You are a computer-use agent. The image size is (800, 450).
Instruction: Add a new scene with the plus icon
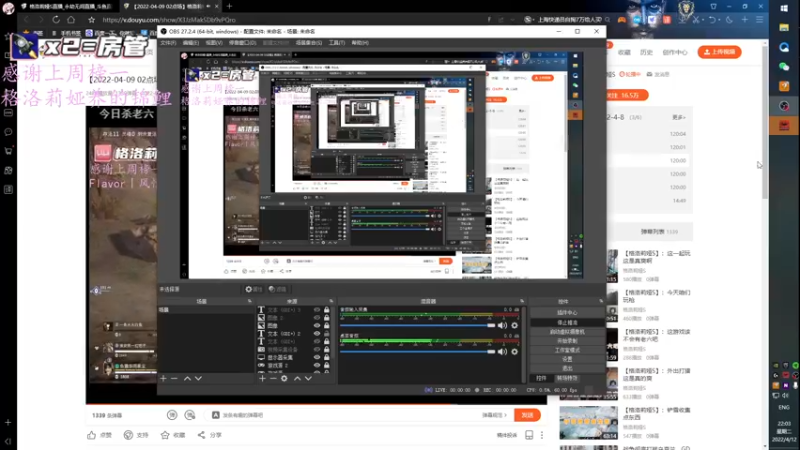click(x=163, y=379)
